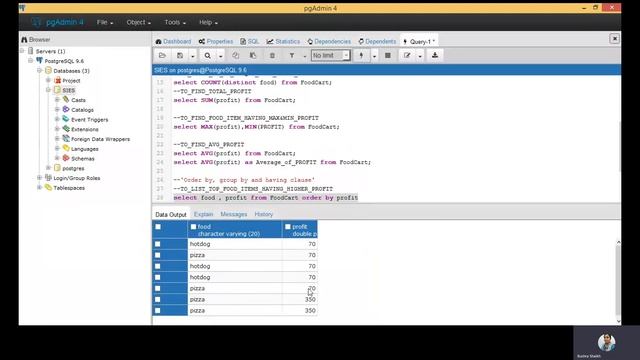Click the Foreign Data Wrappers icon

point(66,139)
